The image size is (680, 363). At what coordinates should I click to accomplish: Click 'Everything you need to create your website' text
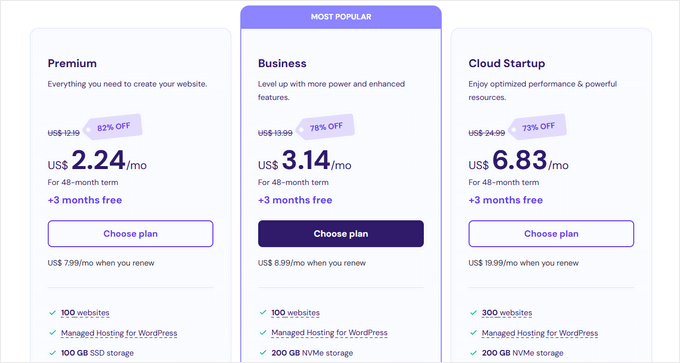(x=128, y=84)
